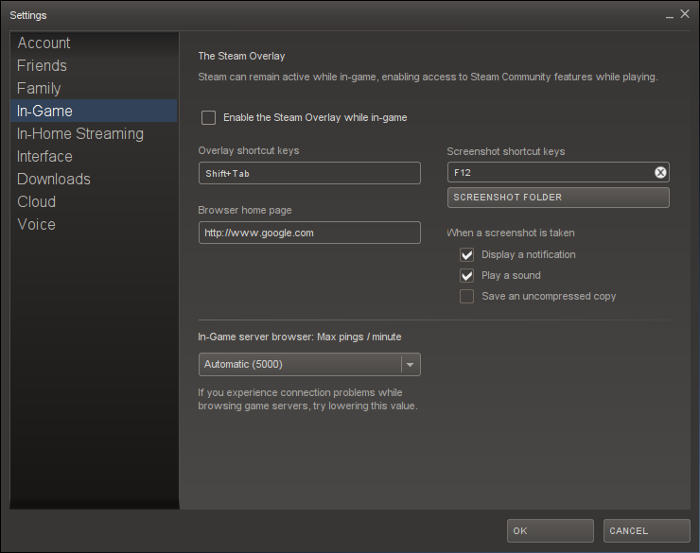Uncheck Play a sound

[467, 275]
